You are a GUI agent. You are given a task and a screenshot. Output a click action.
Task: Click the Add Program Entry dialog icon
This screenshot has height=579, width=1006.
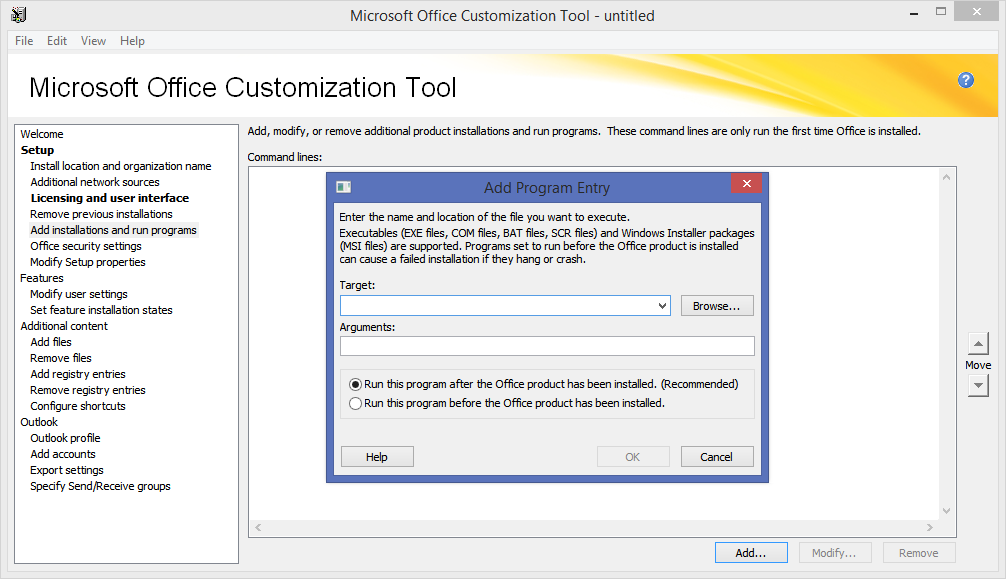pos(343,187)
